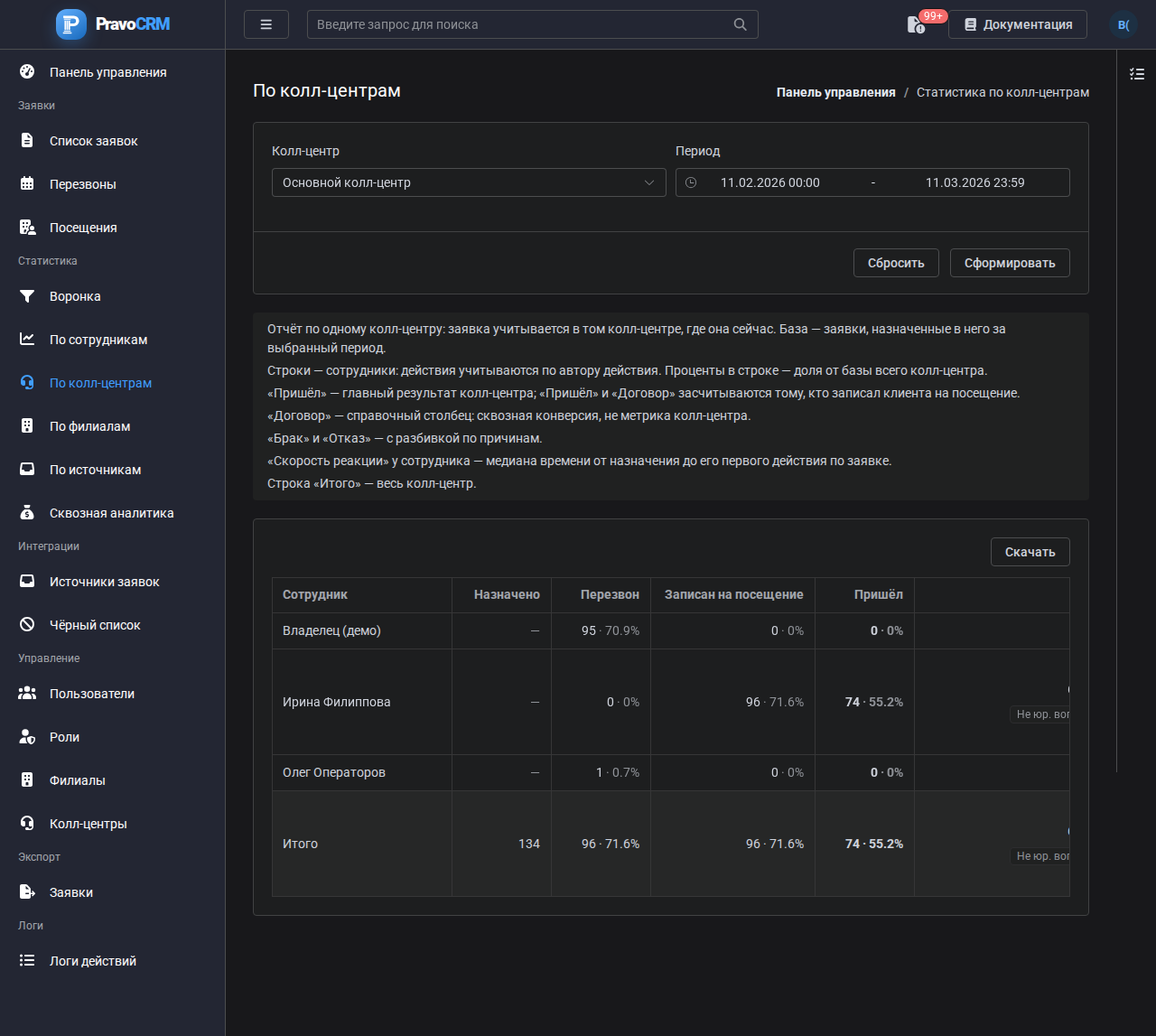Set the period end date 11.03.2026 23:59

(975, 182)
